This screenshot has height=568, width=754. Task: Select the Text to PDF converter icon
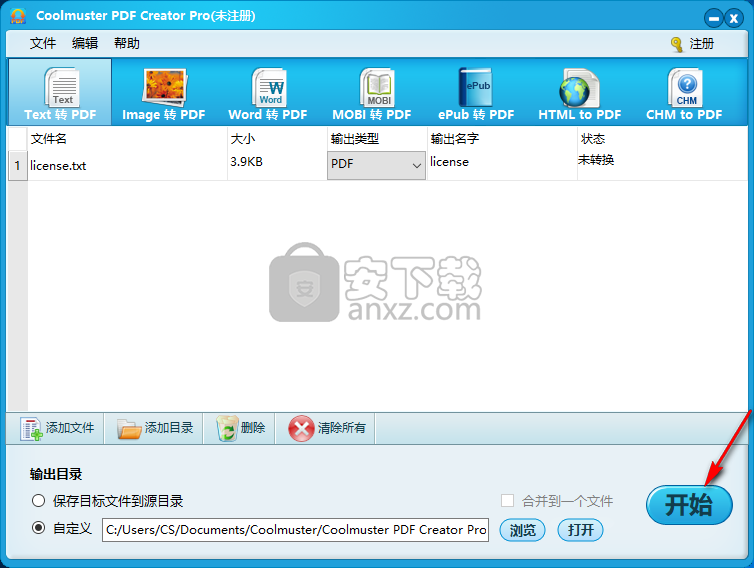click(60, 92)
